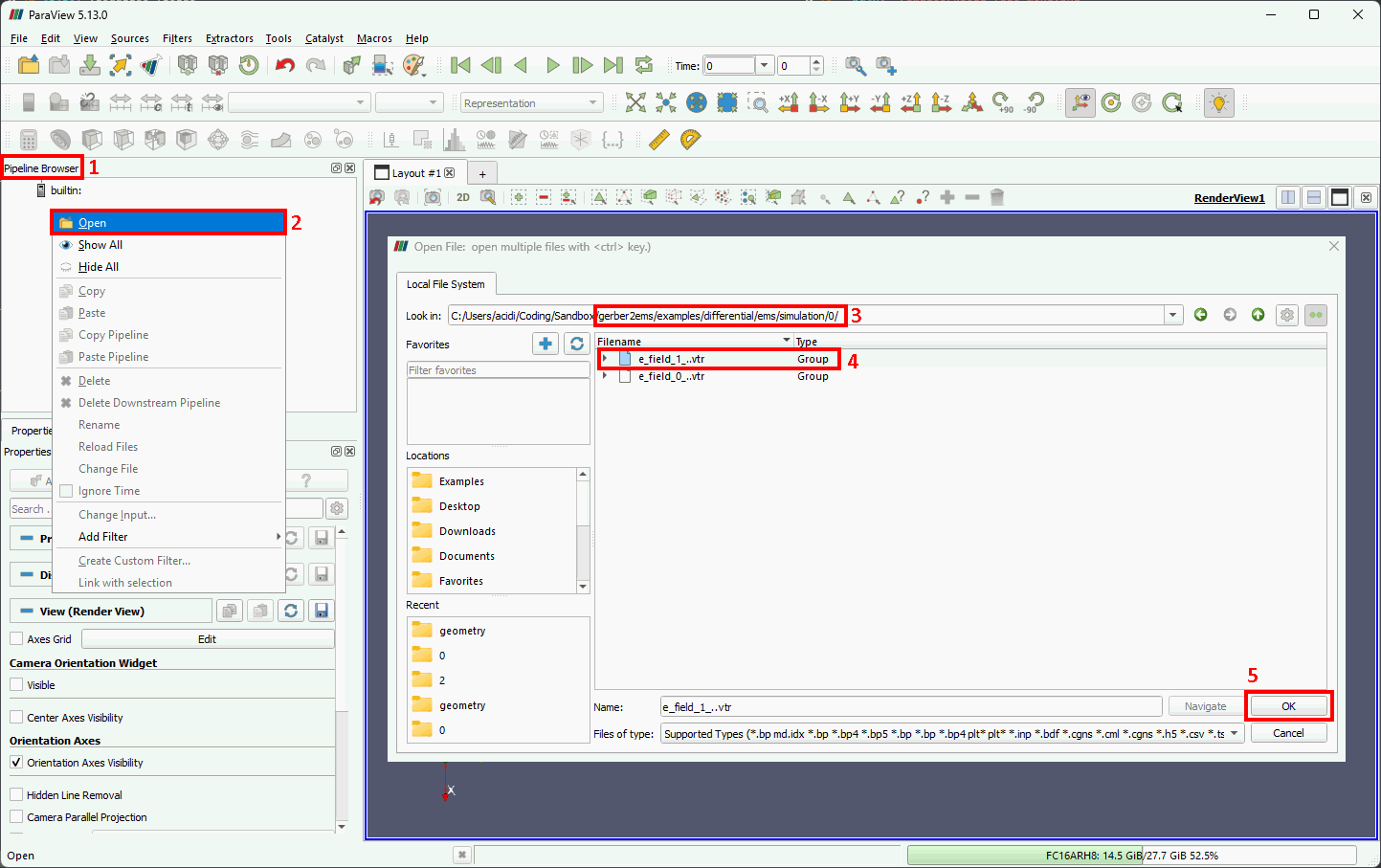The height and width of the screenshot is (868, 1381).
Task: Toggle the Axes Grid checkbox
Action: [16, 638]
